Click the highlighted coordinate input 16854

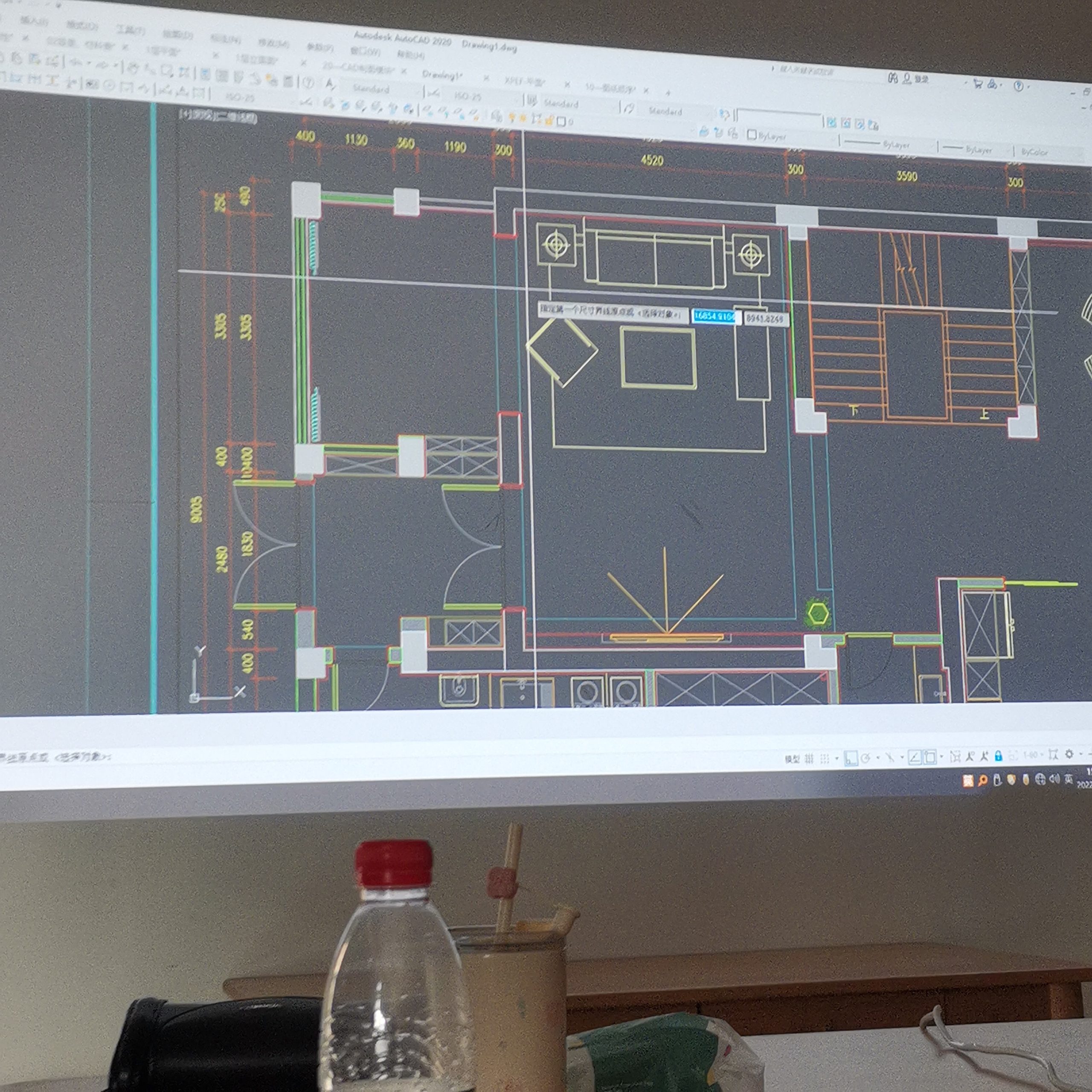(714, 317)
